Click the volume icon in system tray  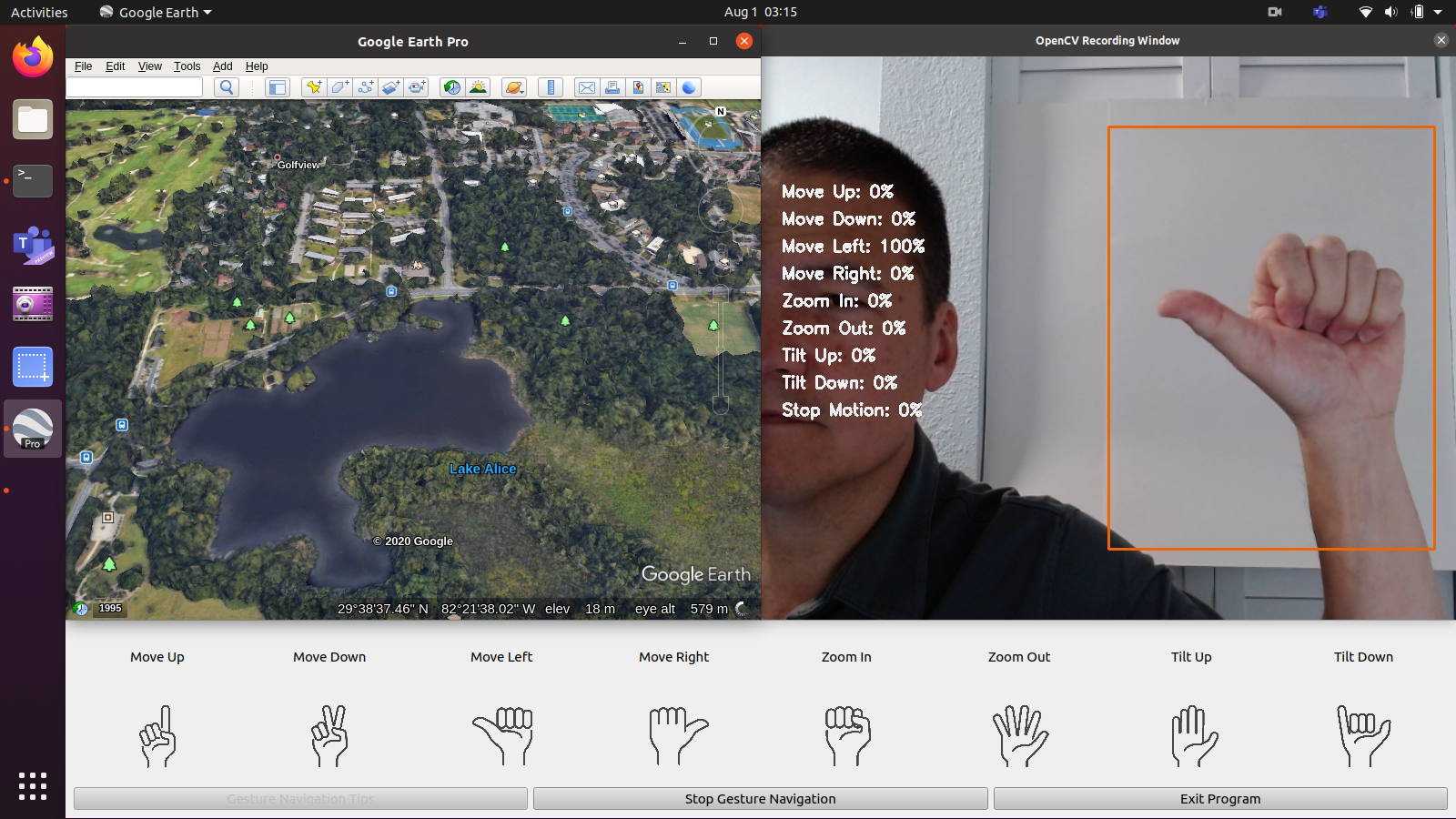pos(1390,12)
